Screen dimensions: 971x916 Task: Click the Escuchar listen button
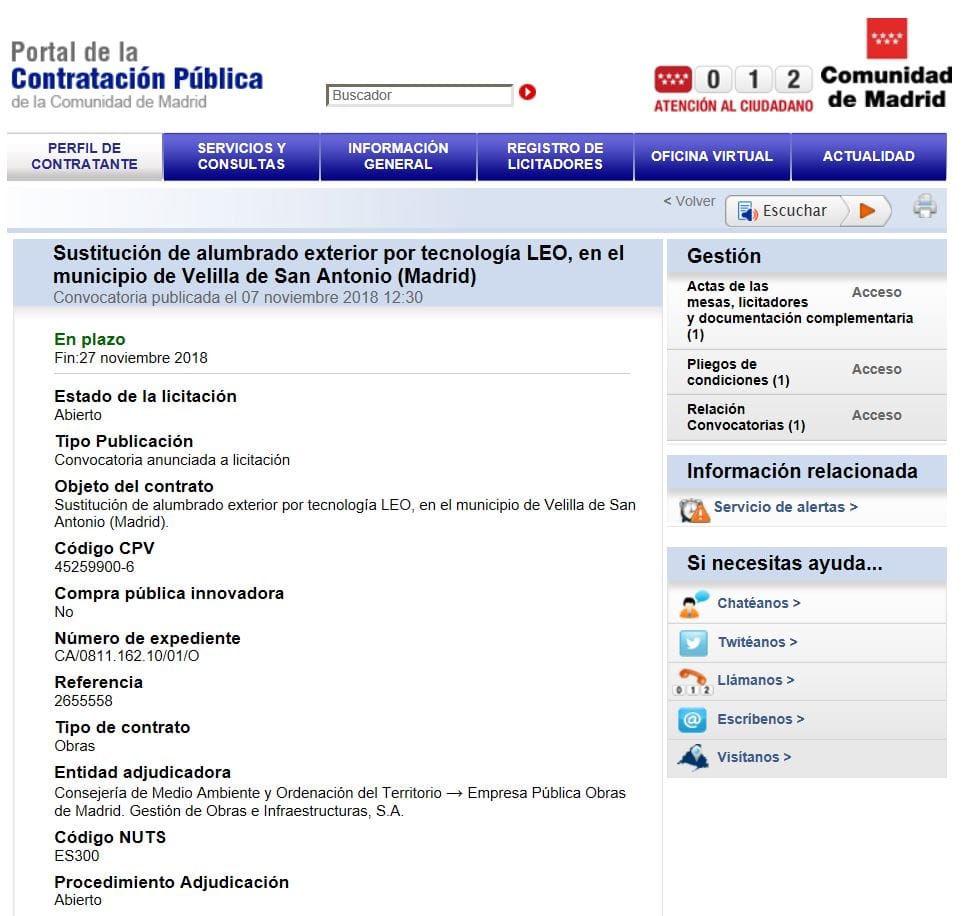point(808,211)
